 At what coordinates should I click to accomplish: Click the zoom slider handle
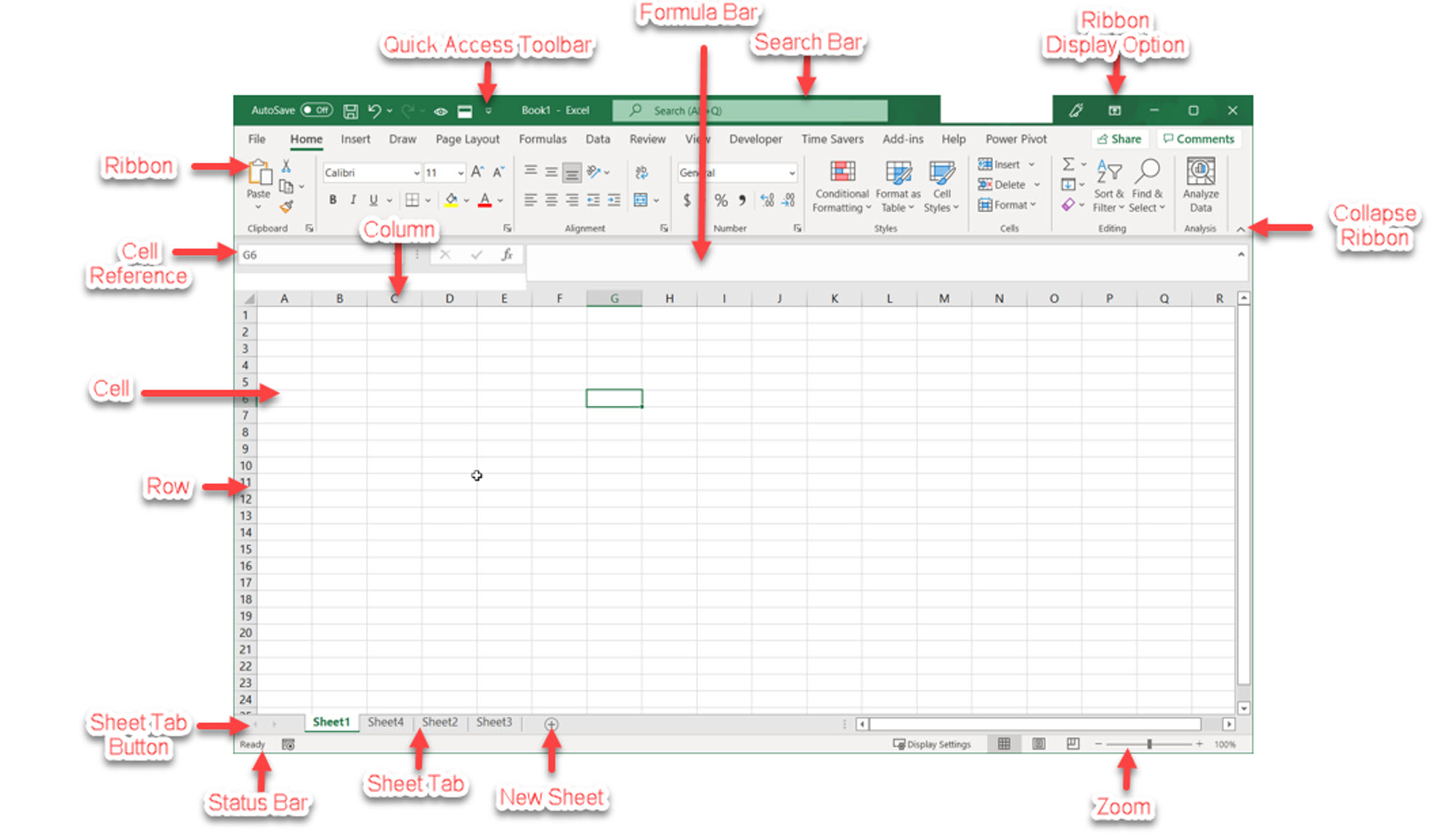point(1149,744)
